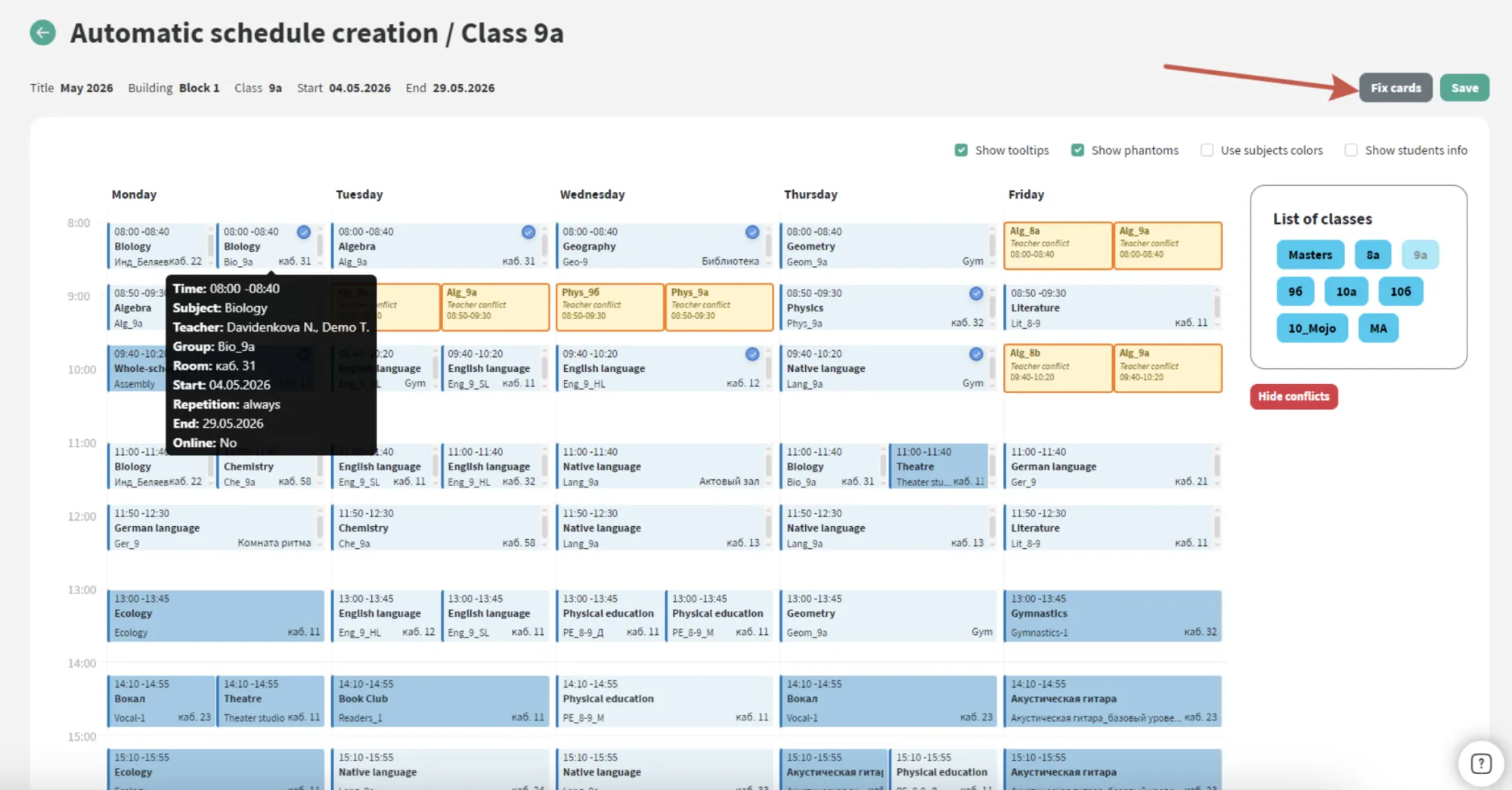This screenshot has width=1512, height=790.
Task: Open Tuesday Alg_9a 08:50 conflict card
Action: coord(495,307)
